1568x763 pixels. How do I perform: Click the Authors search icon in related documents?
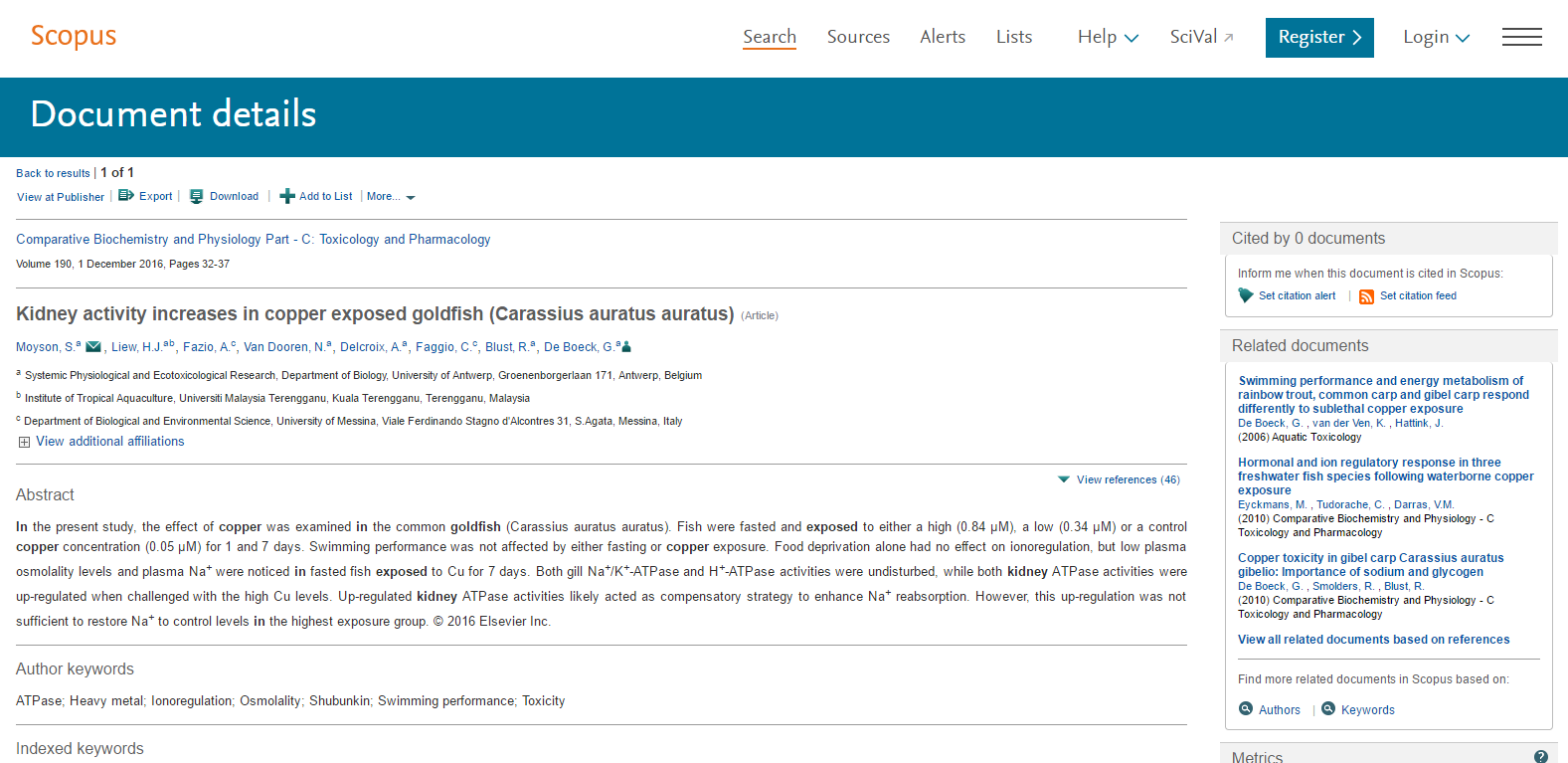click(1246, 709)
